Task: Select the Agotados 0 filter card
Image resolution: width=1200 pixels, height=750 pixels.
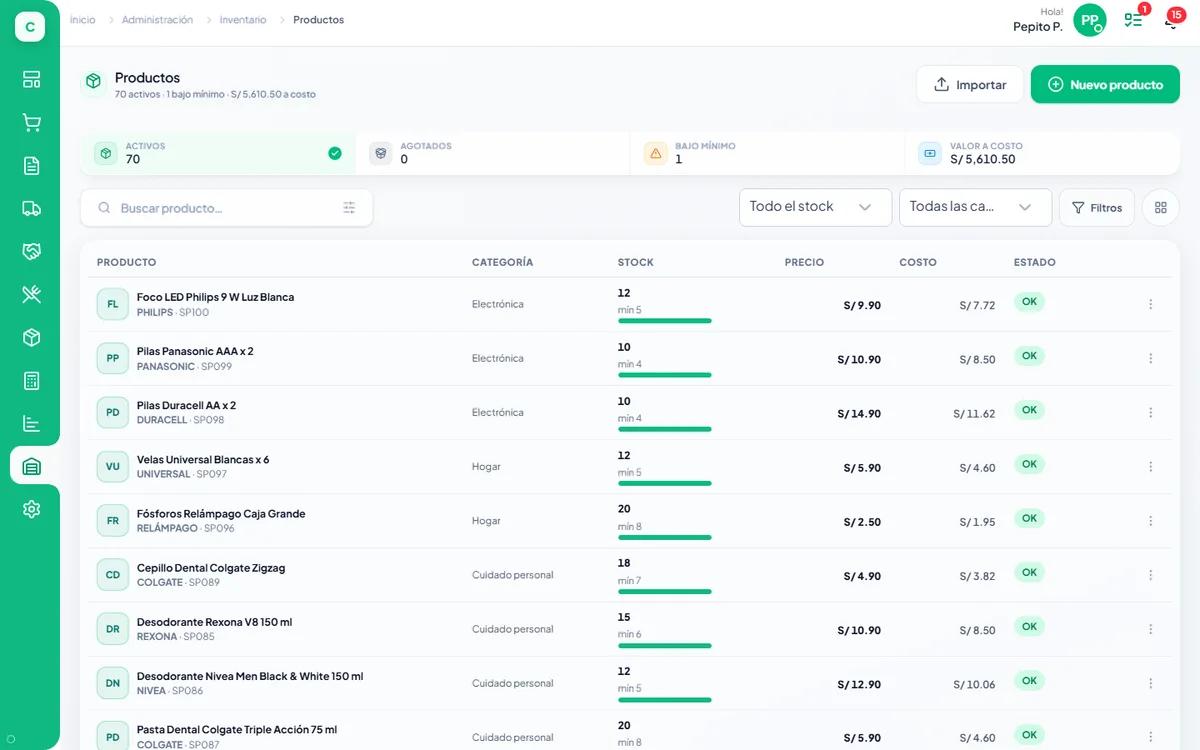Action: [493, 153]
